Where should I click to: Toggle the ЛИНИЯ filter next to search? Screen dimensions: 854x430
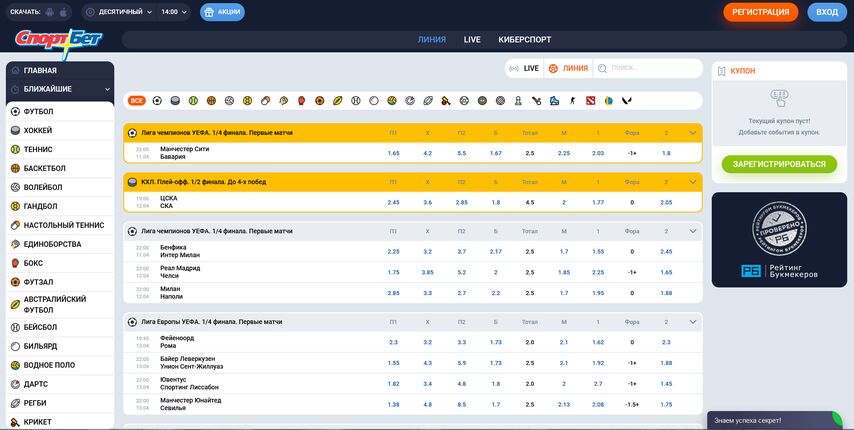click(568, 69)
